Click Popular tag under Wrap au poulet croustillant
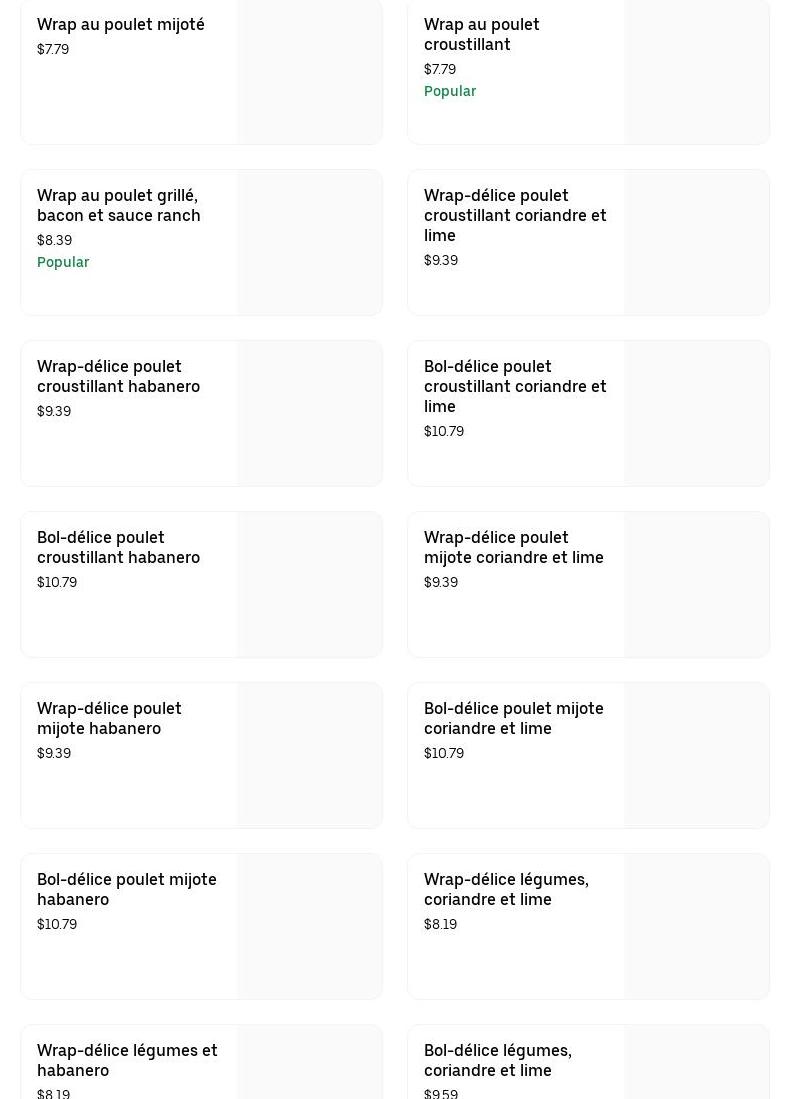The width and height of the screenshot is (804, 1099). point(450,91)
